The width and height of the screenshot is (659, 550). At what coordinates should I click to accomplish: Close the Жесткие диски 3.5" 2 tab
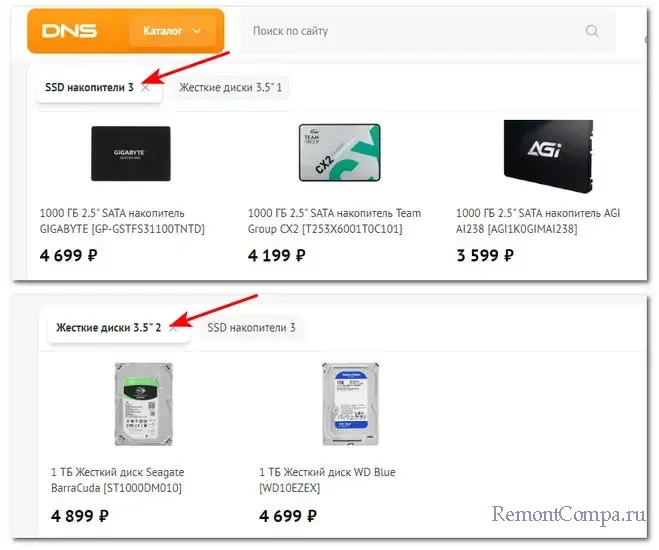point(173,328)
